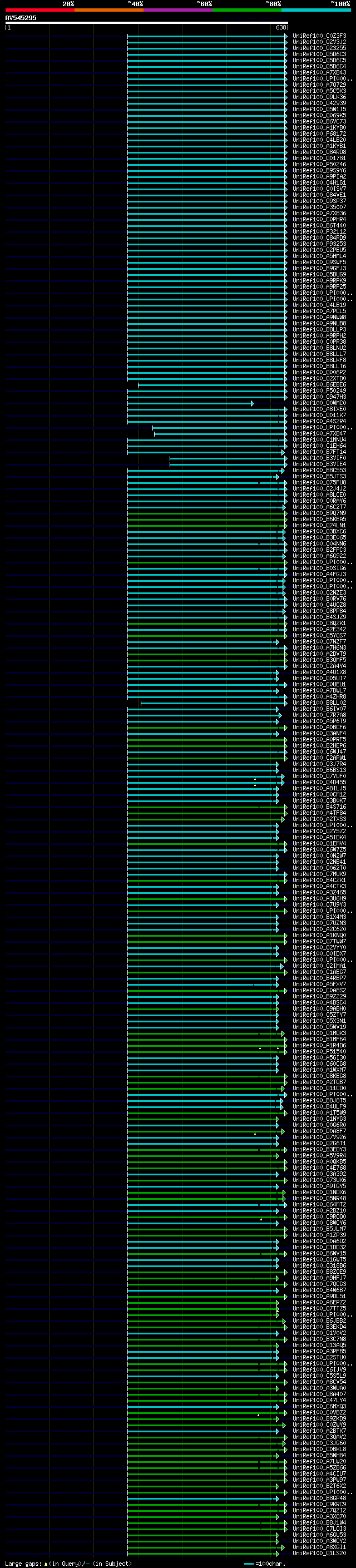Select hit label UniRef100_Q1LS20
This screenshot has height=1568, width=356.
(319, 1554)
